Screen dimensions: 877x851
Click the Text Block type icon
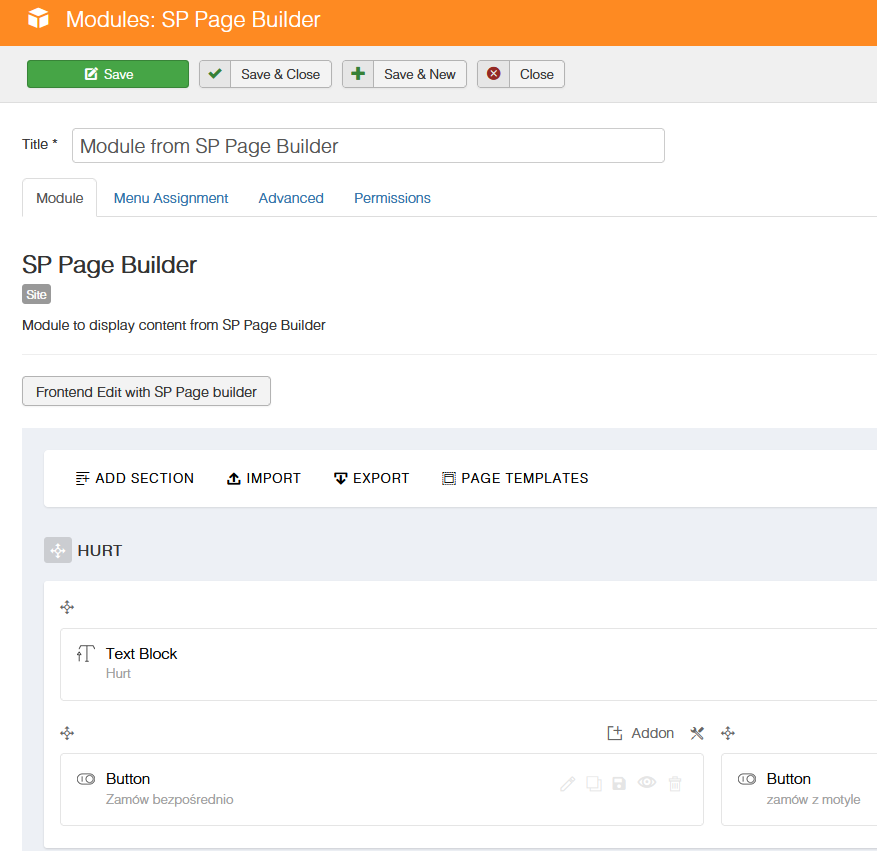[86, 653]
